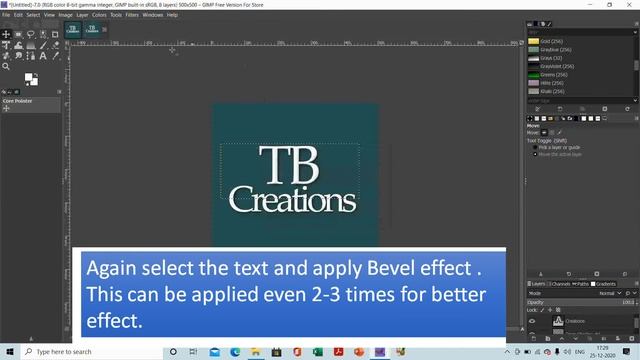Close the active image tab
Image resolution: width=640 pixels, height=360 pixels.
coord(104,29)
